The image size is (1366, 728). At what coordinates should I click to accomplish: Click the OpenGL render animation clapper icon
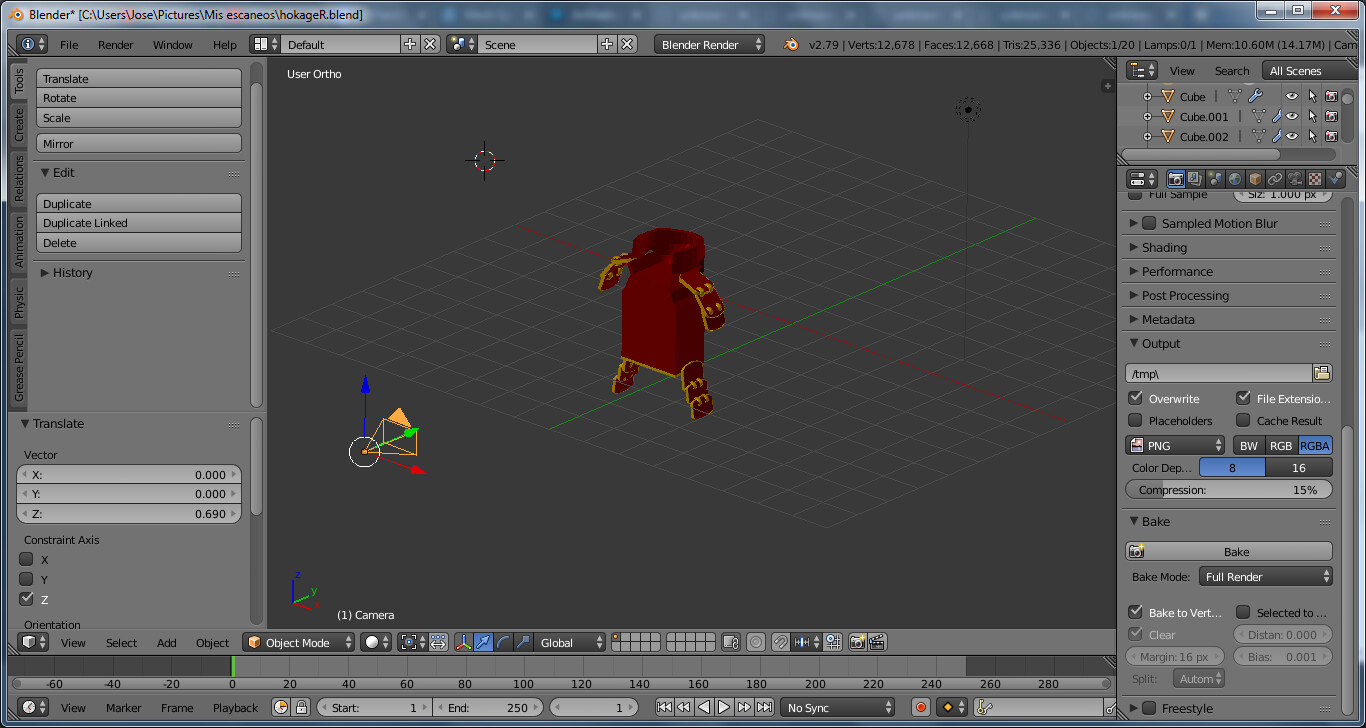(x=877, y=642)
